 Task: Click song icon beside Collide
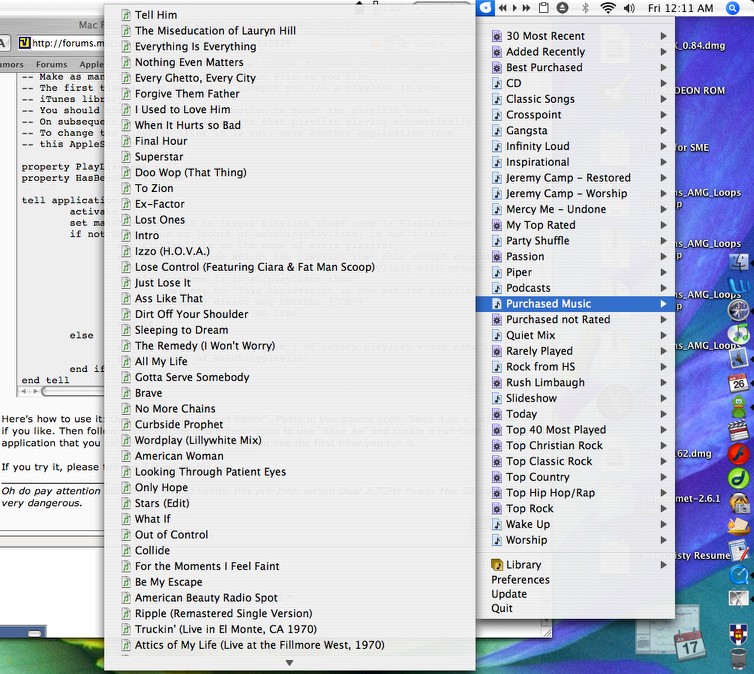126,551
